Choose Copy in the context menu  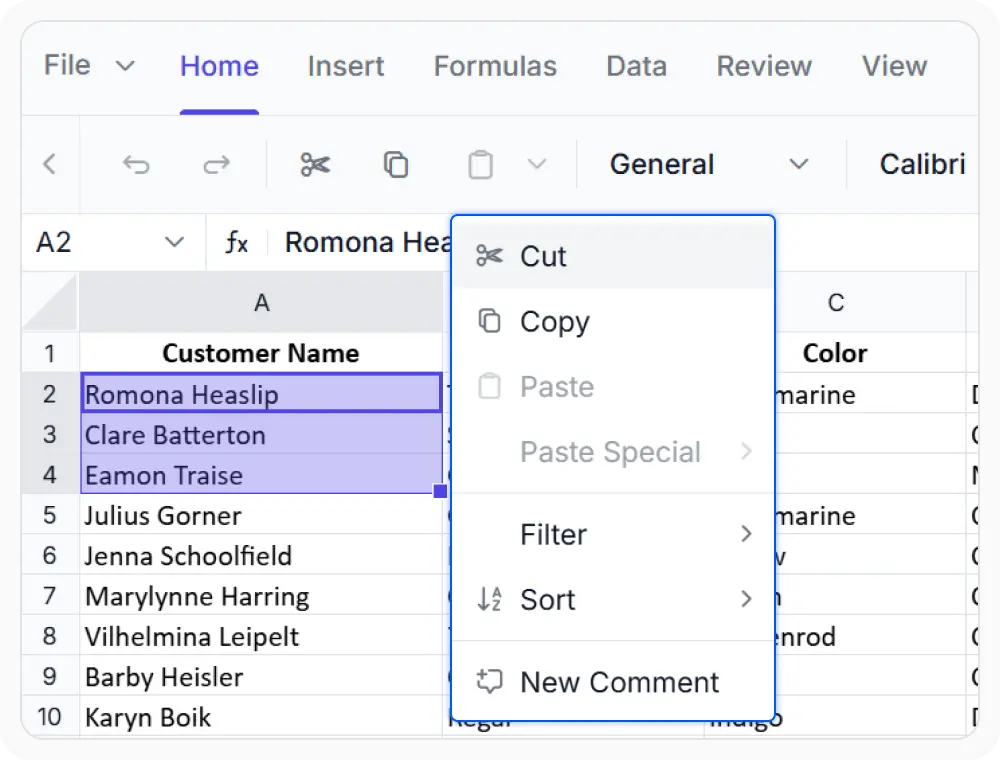tap(613, 321)
